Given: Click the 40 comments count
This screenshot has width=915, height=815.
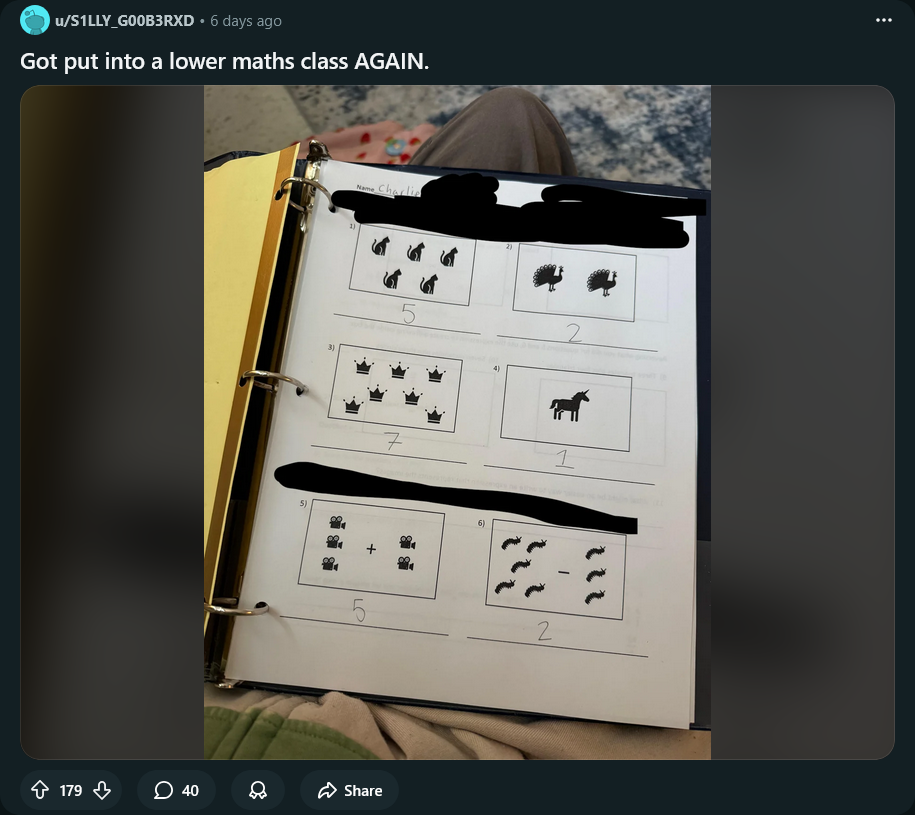Looking at the screenshot, I should click(x=190, y=790).
